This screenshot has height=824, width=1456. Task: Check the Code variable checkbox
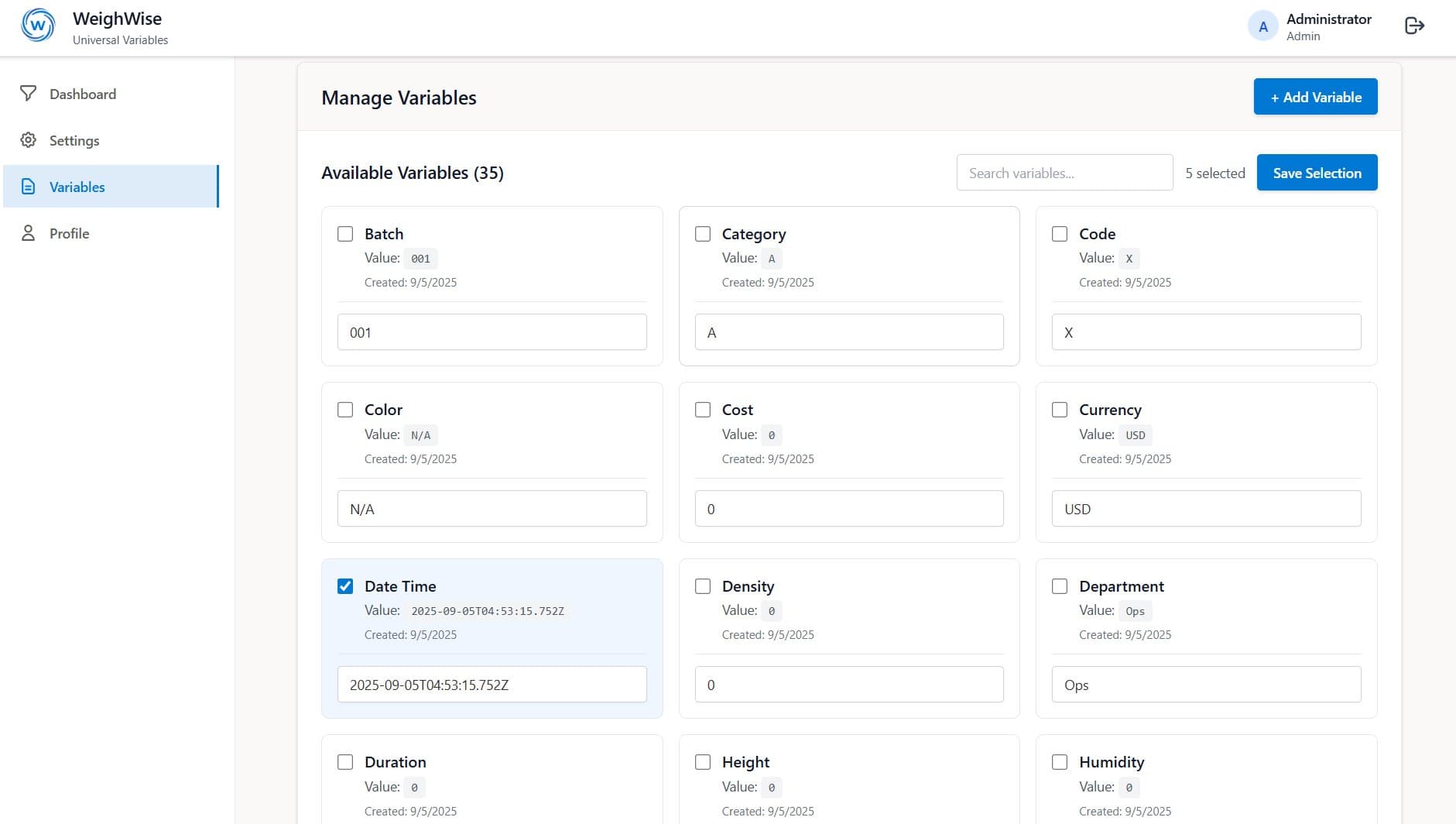coord(1060,234)
